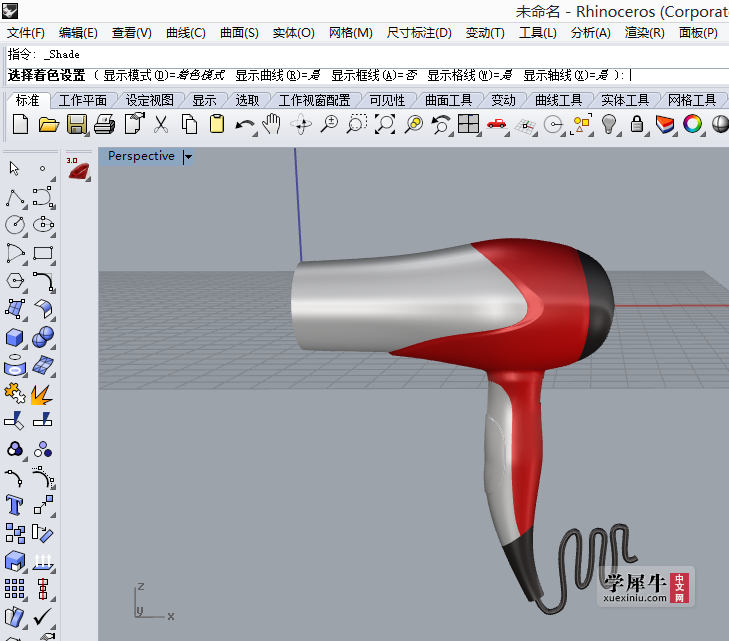Image resolution: width=729 pixels, height=641 pixels.
Task: Open the 实体(O) menu
Action: [293, 33]
